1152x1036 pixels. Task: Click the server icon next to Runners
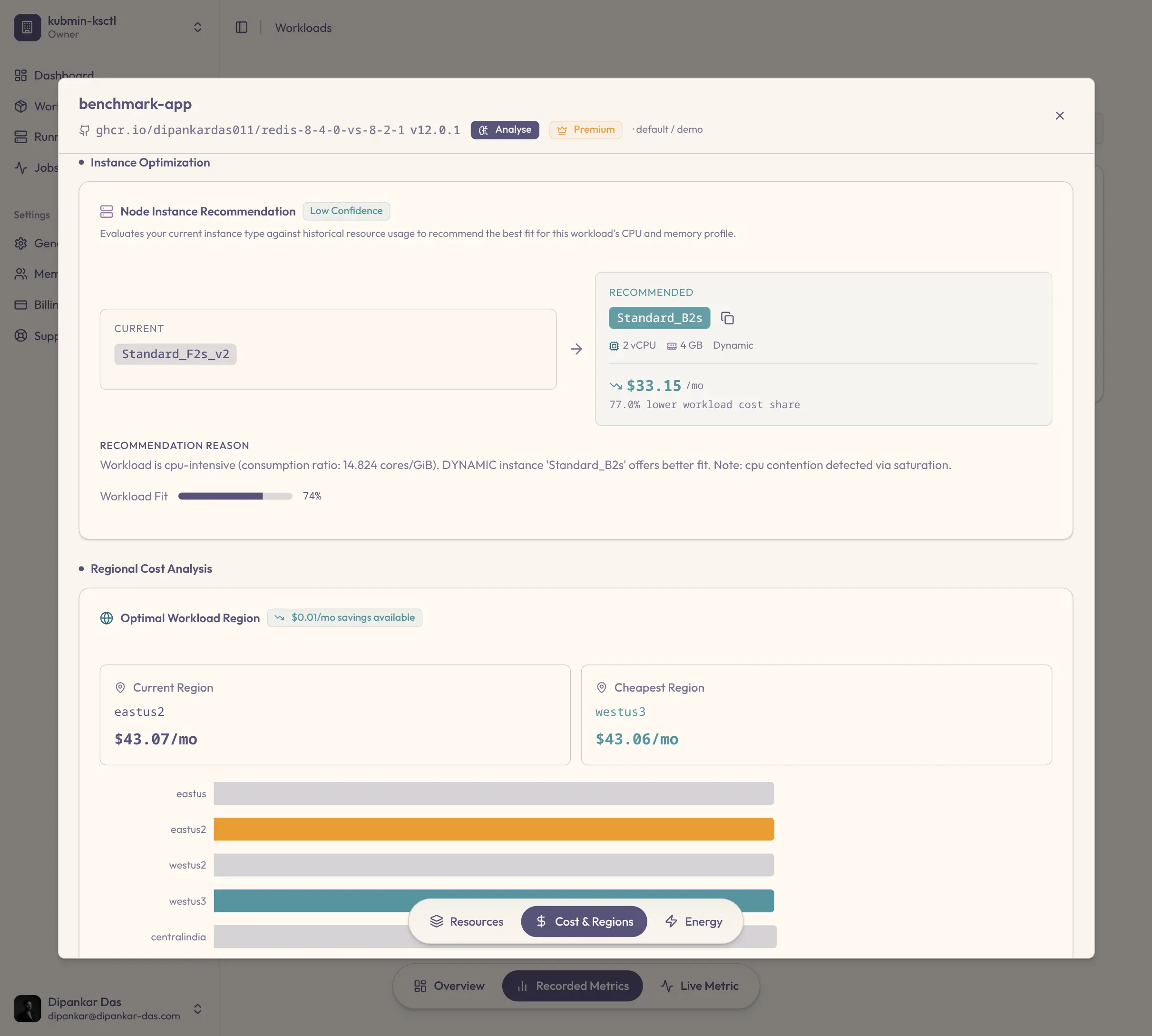pyautogui.click(x=21, y=137)
